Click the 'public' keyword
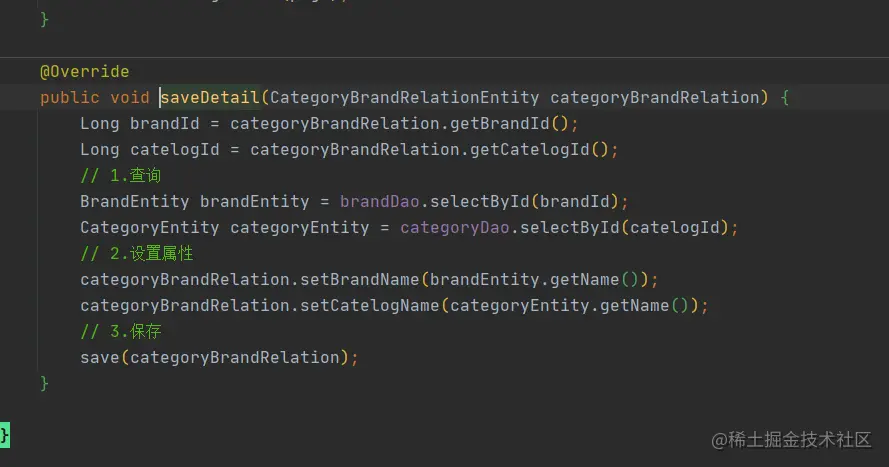 70,97
